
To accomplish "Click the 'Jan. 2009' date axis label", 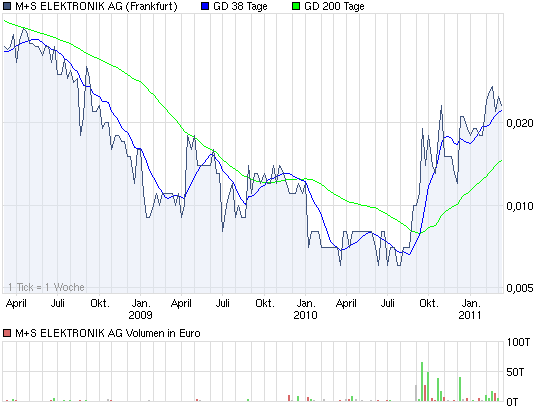I will pyautogui.click(x=140, y=309).
